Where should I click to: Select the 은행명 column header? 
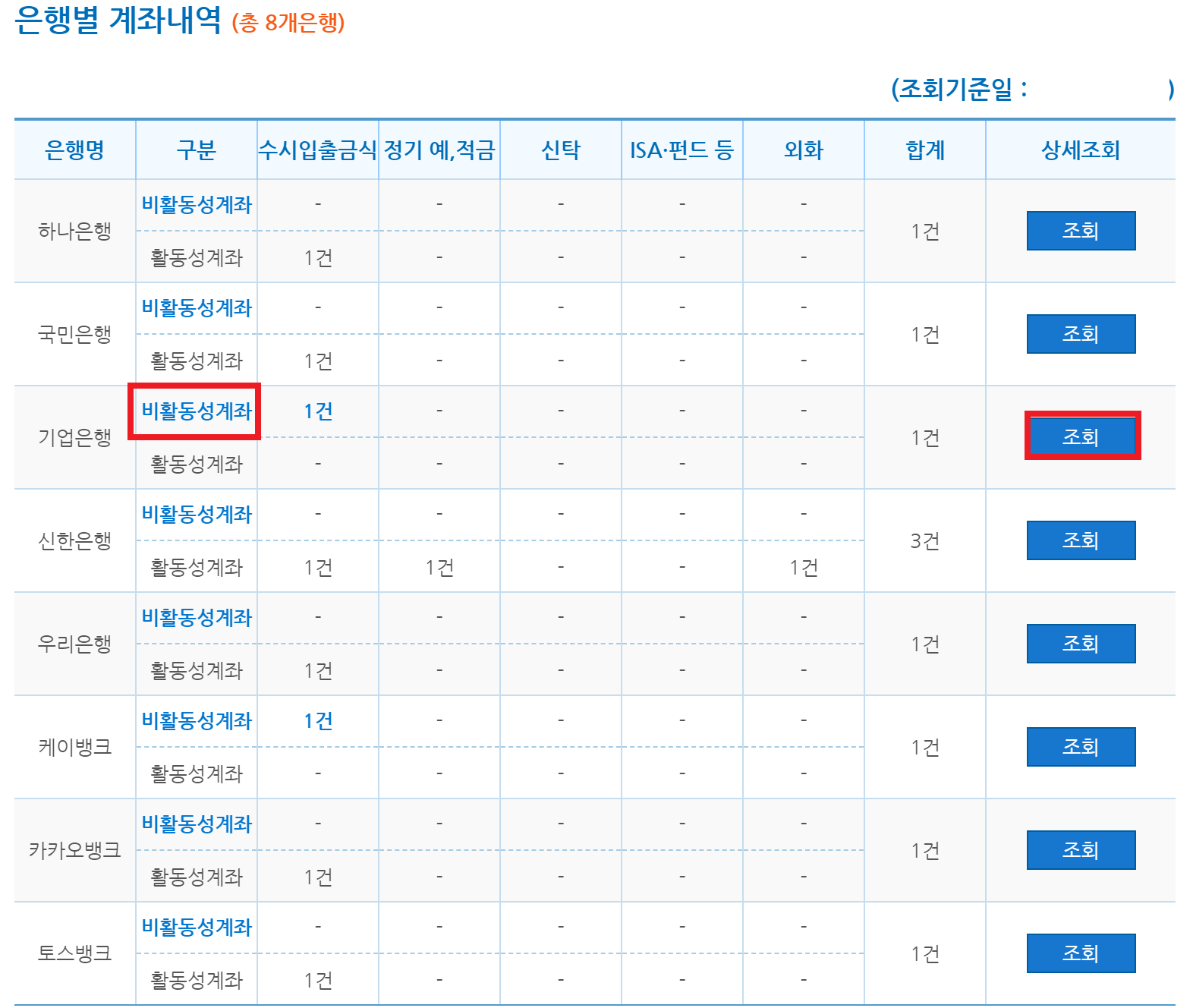(x=75, y=150)
